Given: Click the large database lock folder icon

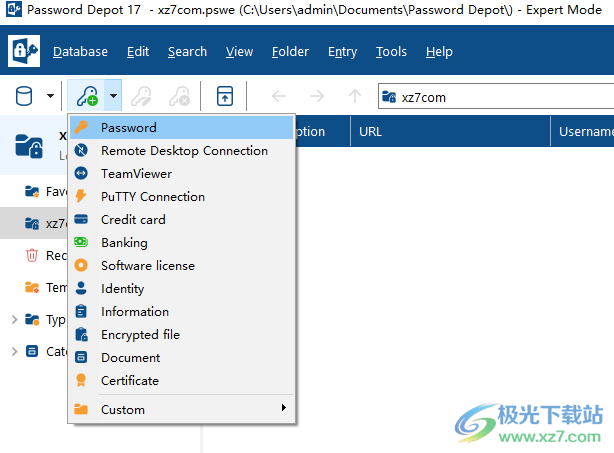Looking at the screenshot, I should point(29,146).
